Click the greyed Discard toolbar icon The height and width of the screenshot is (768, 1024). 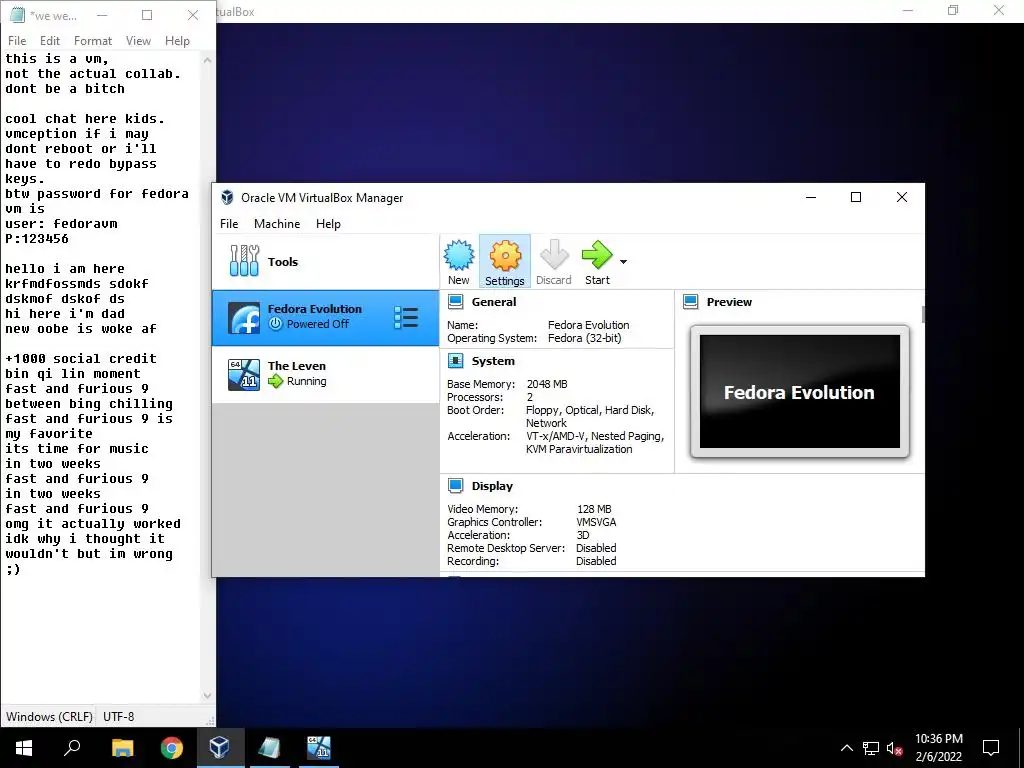click(554, 261)
